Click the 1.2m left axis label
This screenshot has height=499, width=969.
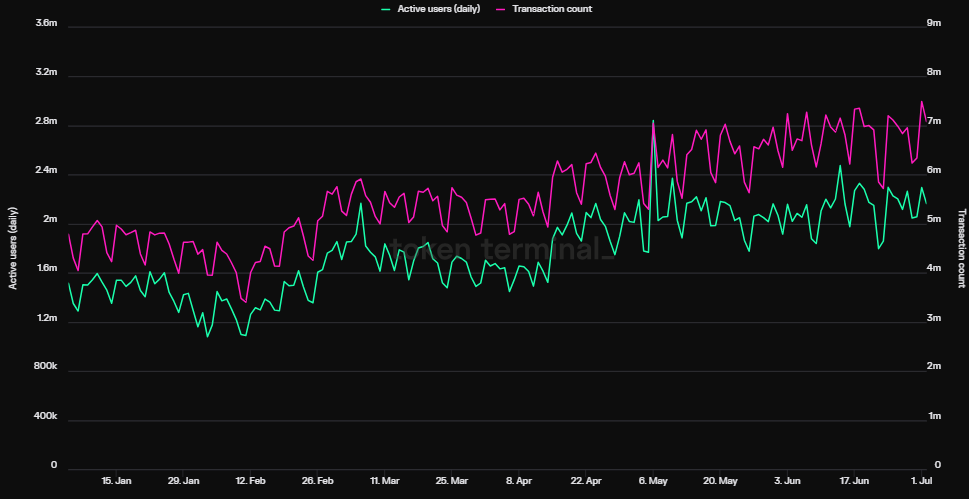pos(47,318)
